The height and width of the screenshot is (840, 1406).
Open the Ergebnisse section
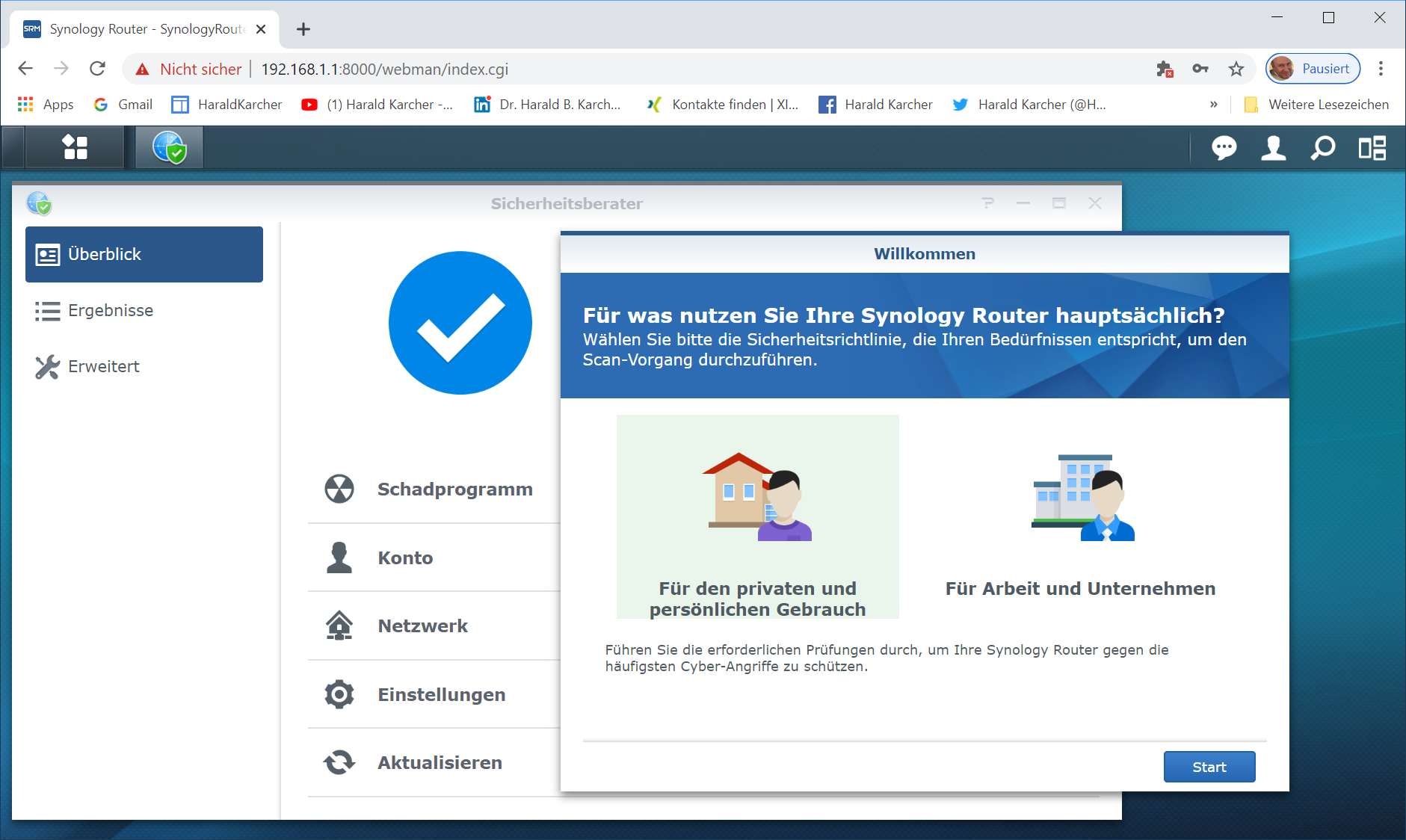(144, 310)
